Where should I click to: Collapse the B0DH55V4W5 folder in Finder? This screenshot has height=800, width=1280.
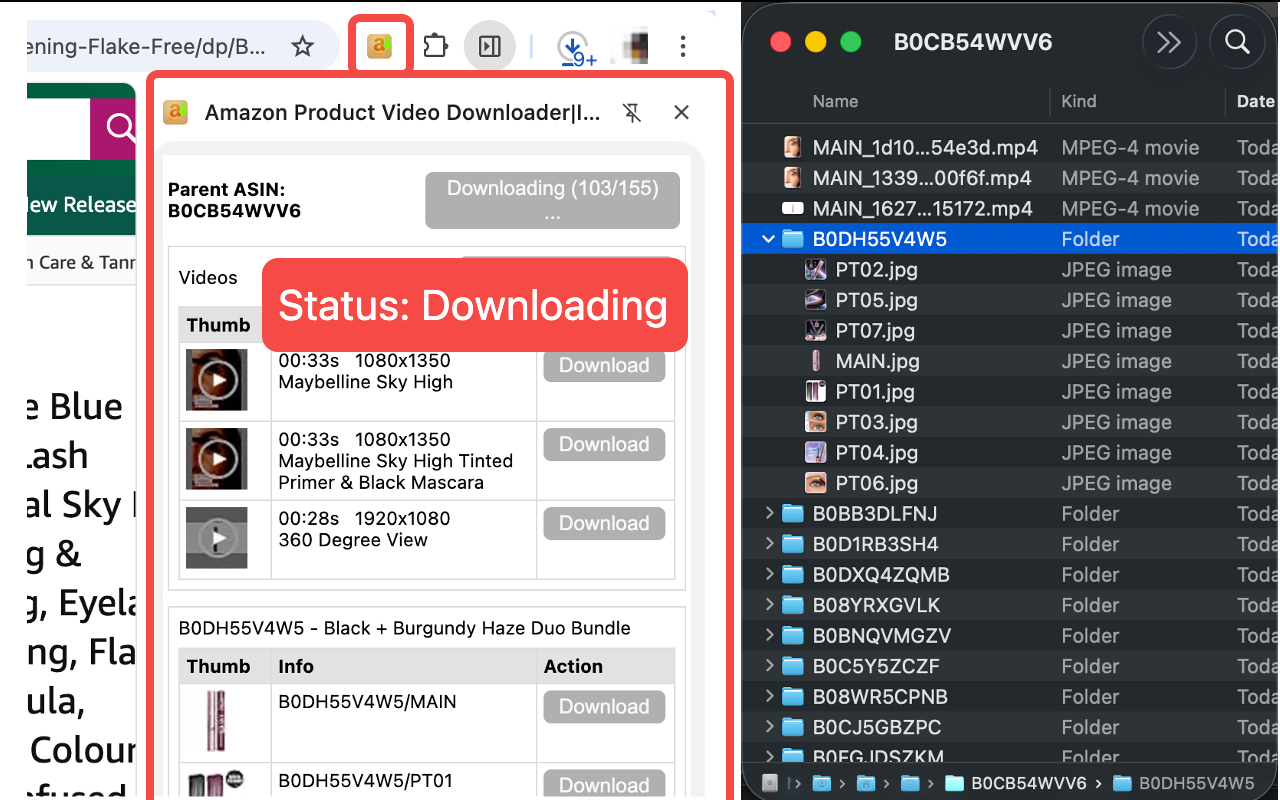769,239
